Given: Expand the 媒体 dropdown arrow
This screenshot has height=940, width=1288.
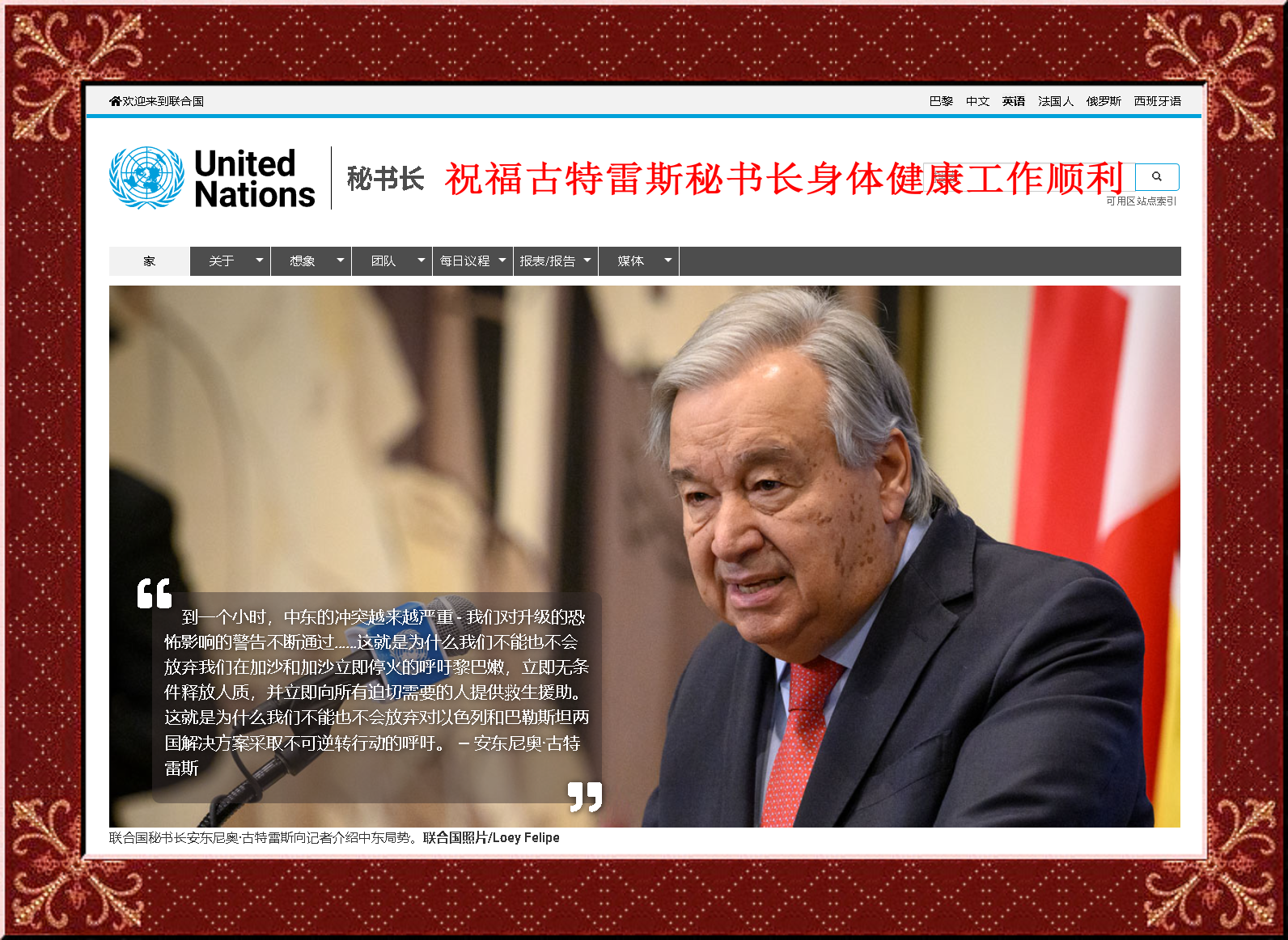Looking at the screenshot, I should pos(667,260).
